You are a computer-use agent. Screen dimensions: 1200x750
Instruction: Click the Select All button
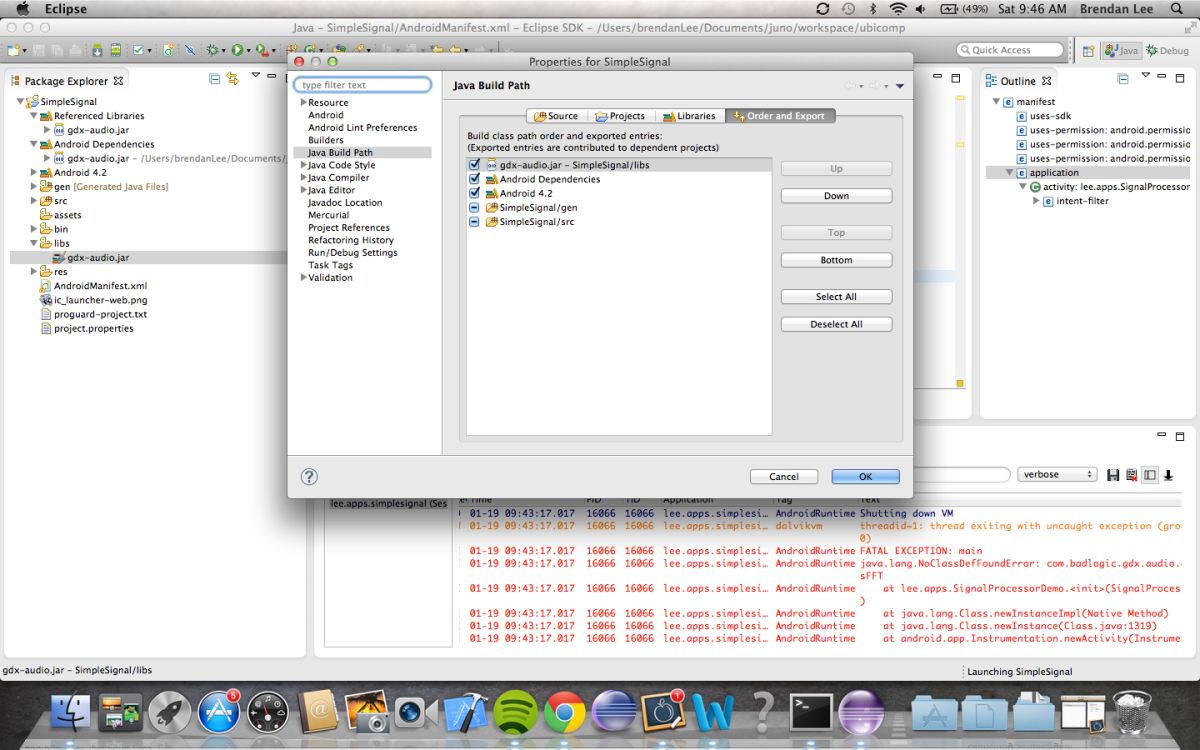[x=836, y=297]
